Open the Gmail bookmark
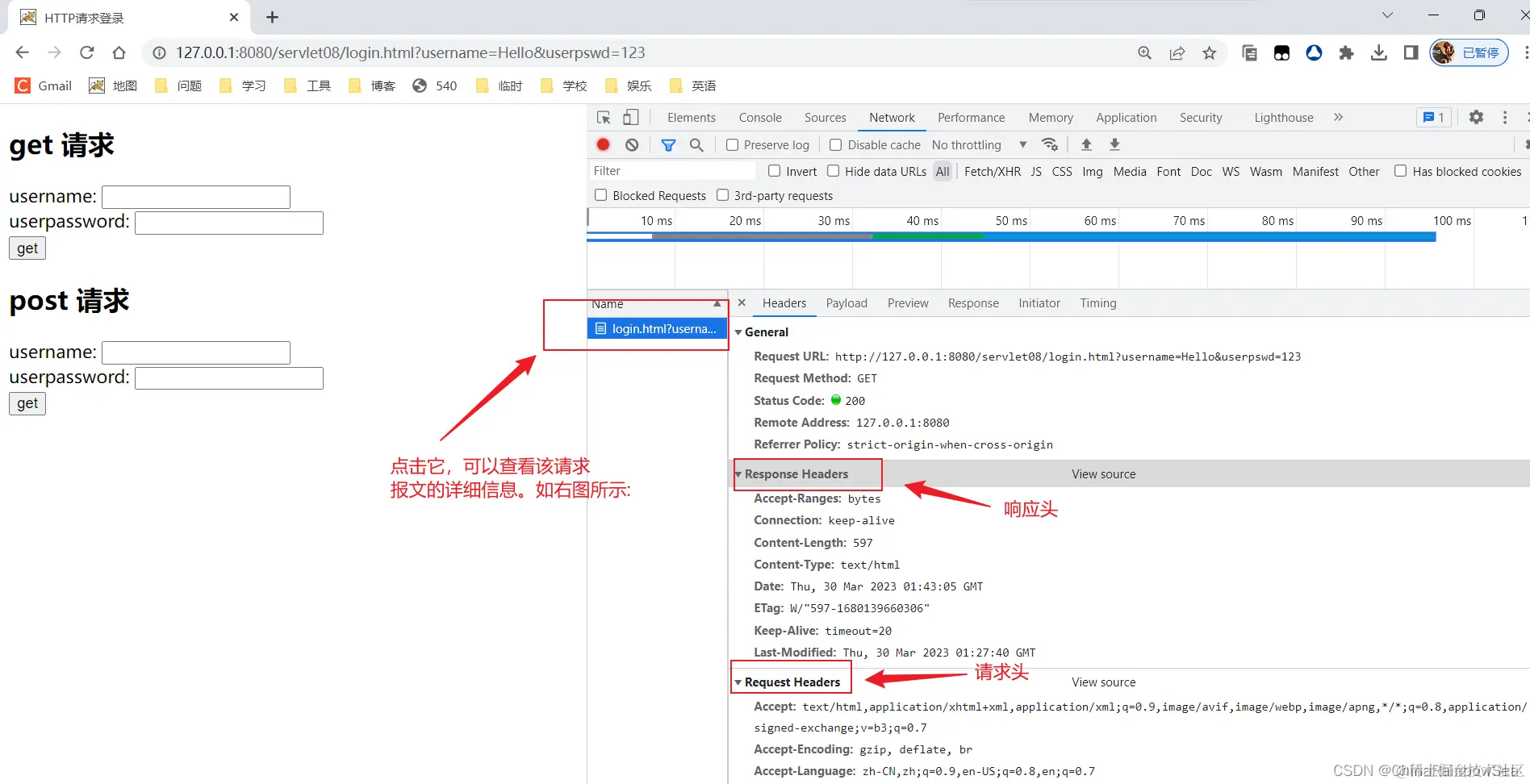Image resolution: width=1530 pixels, height=784 pixels. pos(44,85)
